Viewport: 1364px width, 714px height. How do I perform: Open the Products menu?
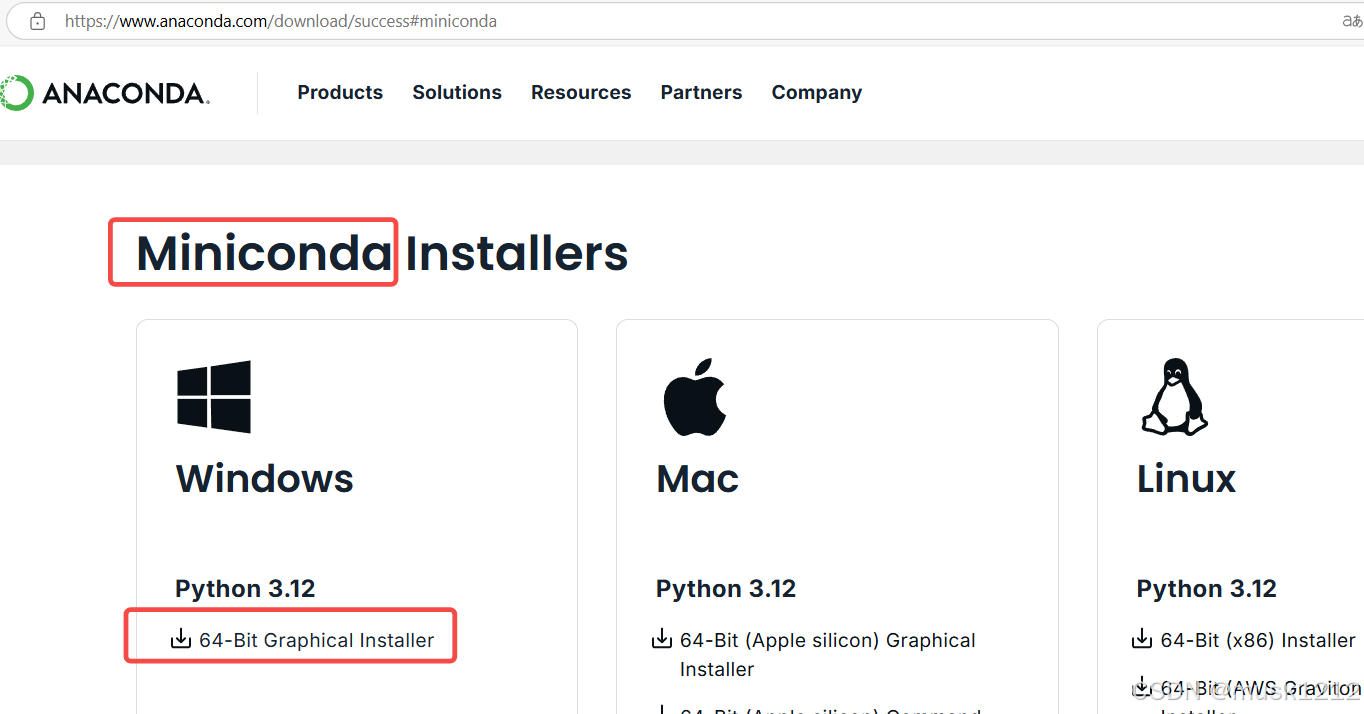[x=340, y=92]
